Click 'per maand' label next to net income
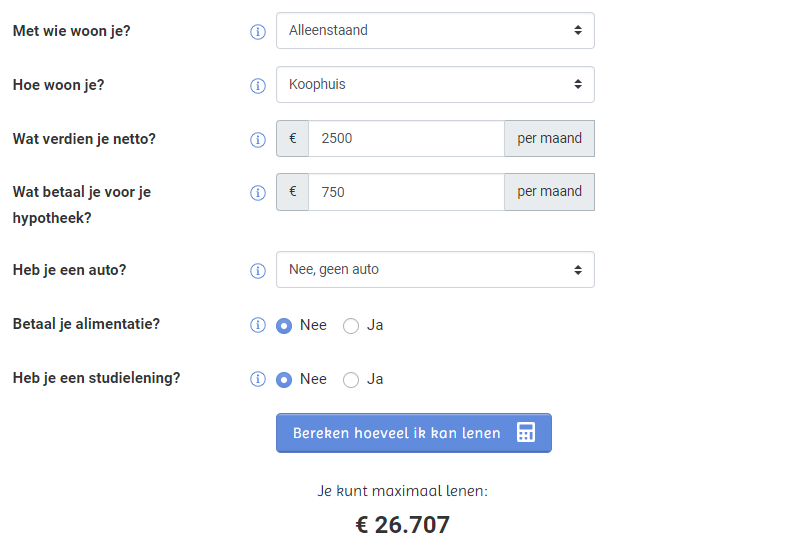 click(x=549, y=138)
